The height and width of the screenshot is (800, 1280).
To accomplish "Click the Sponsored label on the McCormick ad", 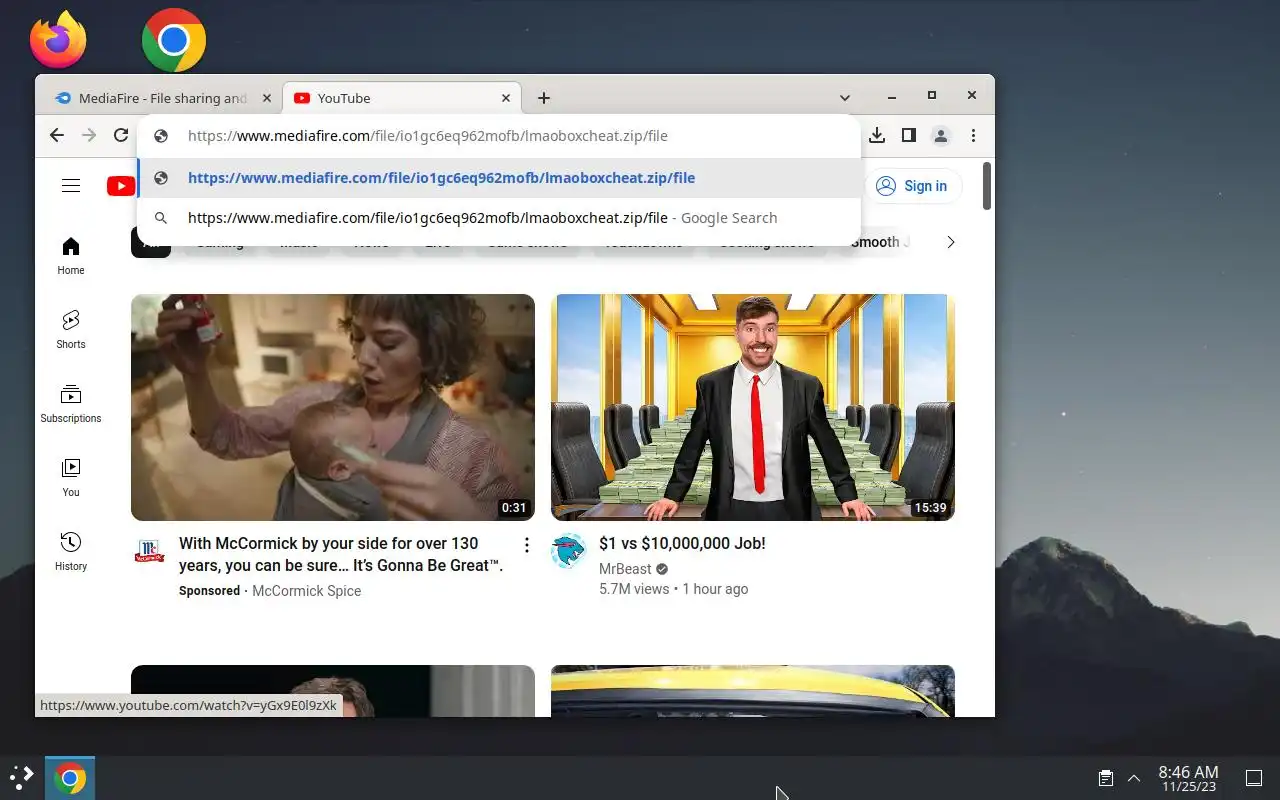I will (209, 591).
